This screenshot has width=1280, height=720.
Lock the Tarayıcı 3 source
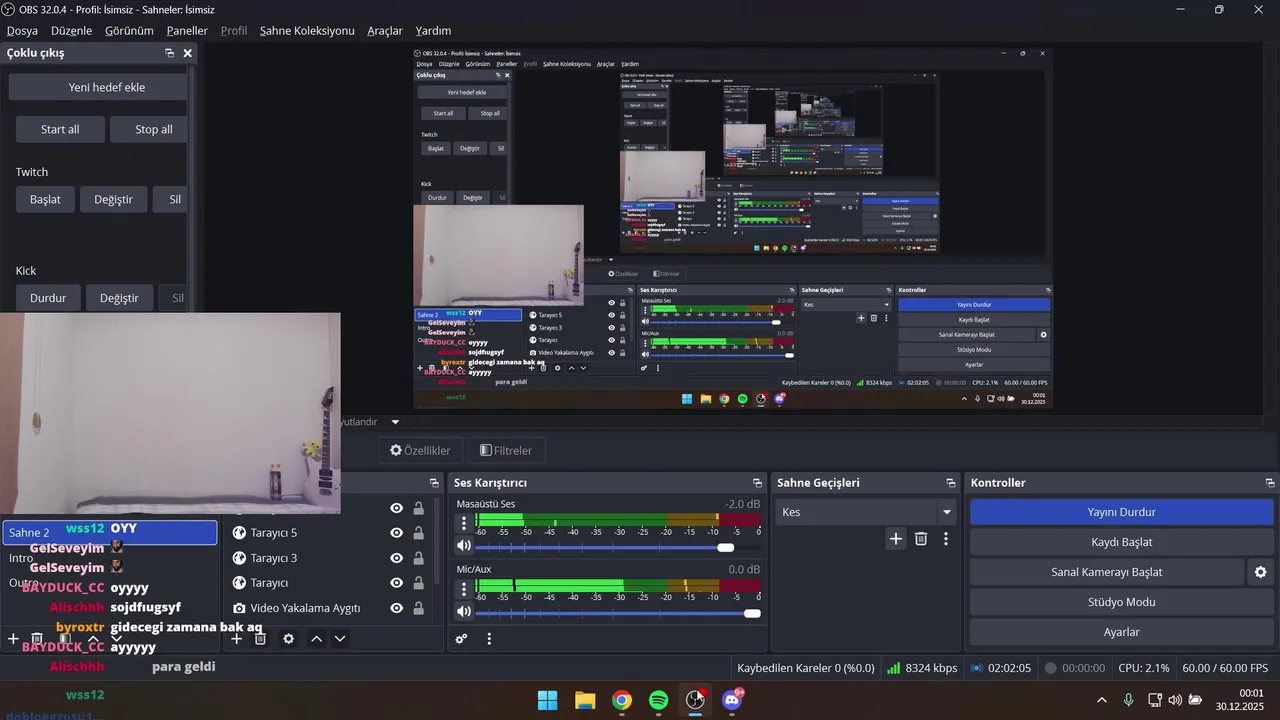pyautogui.click(x=418, y=558)
